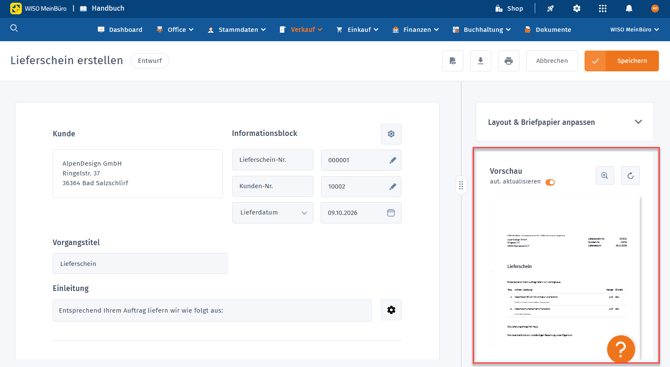Click the Informationsblock heading
The height and width of the screenshot is (367, 670).
[x=264, y=133]
